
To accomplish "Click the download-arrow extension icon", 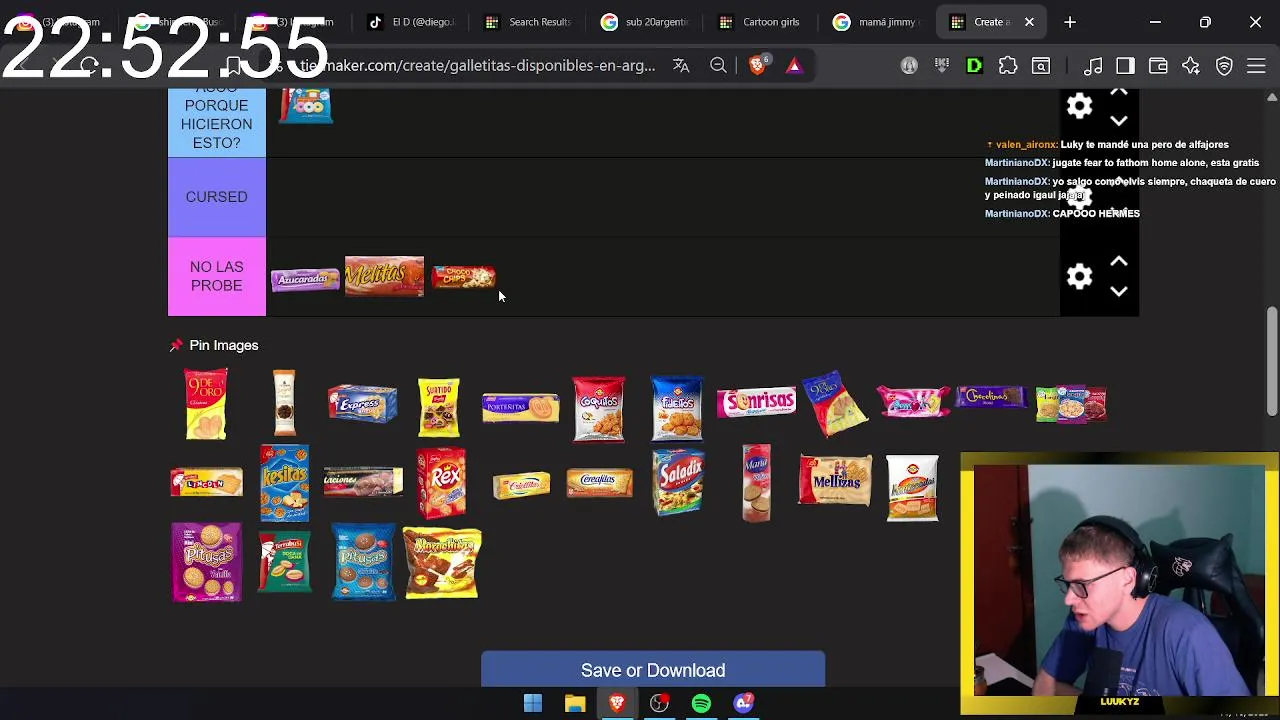I will (x=941, y=66).
